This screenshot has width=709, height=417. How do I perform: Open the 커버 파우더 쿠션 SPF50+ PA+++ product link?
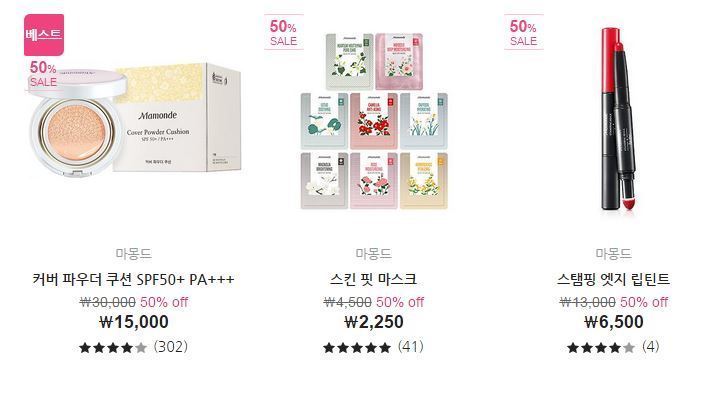[x=133, y=280]
